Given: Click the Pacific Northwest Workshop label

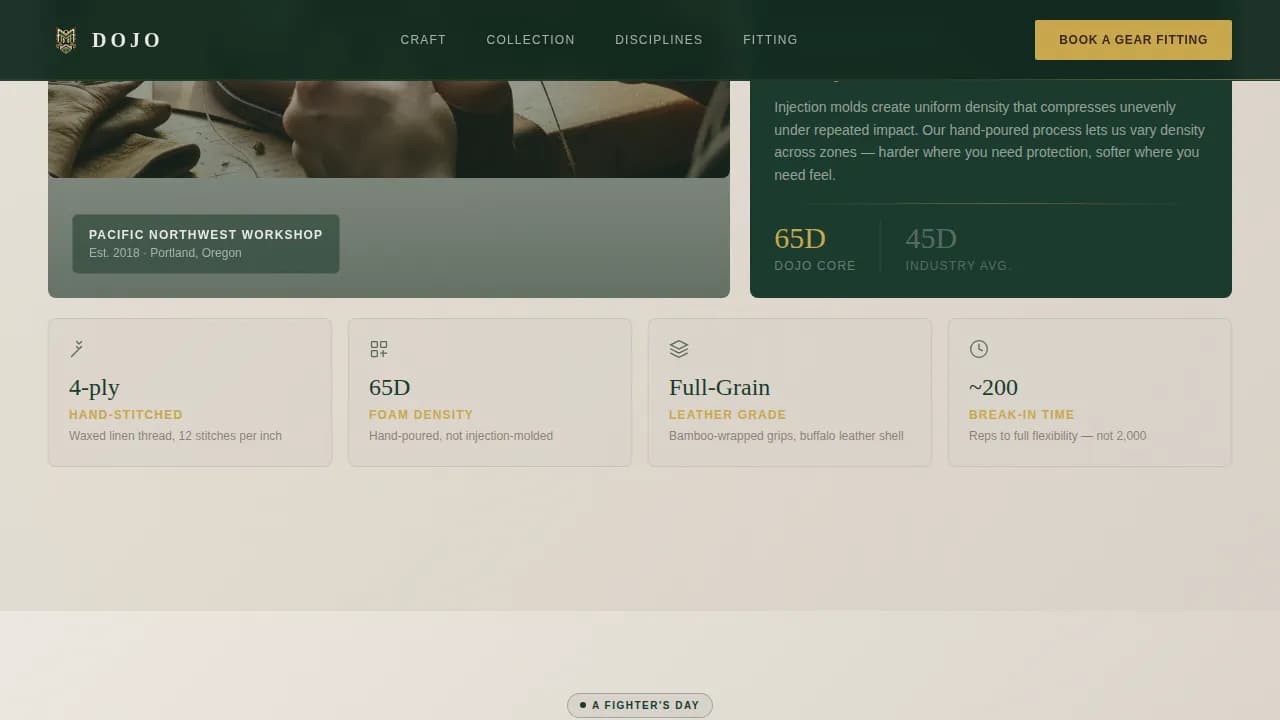Looking at the screenshot, I should [x=205, y=243].
